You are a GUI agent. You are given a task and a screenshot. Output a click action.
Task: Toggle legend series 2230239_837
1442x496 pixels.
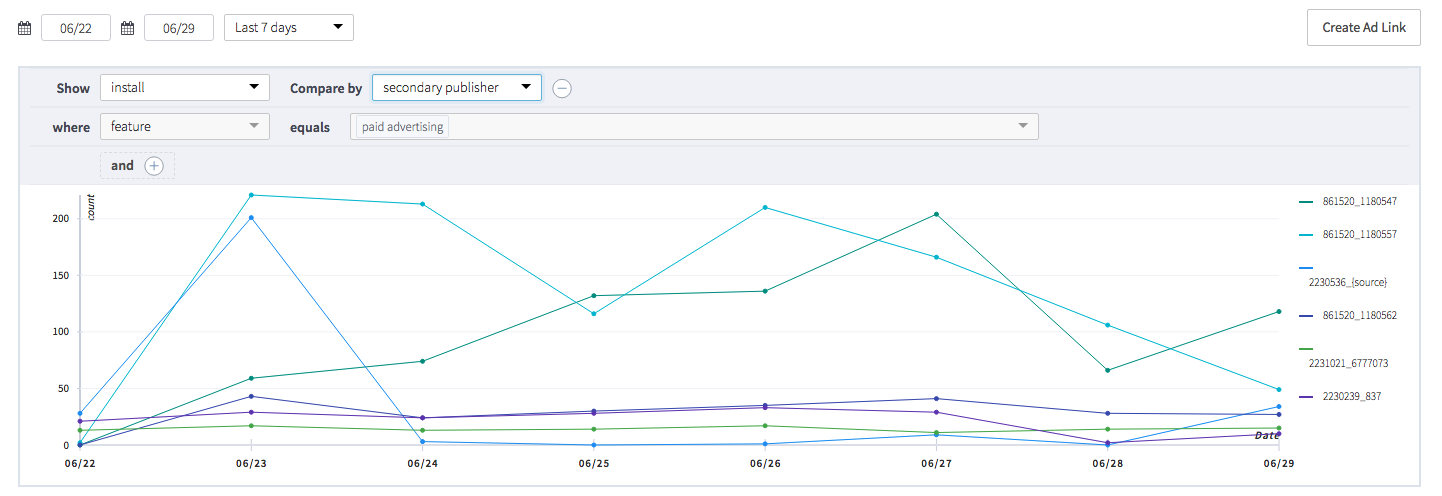[x=1340, y=397]
